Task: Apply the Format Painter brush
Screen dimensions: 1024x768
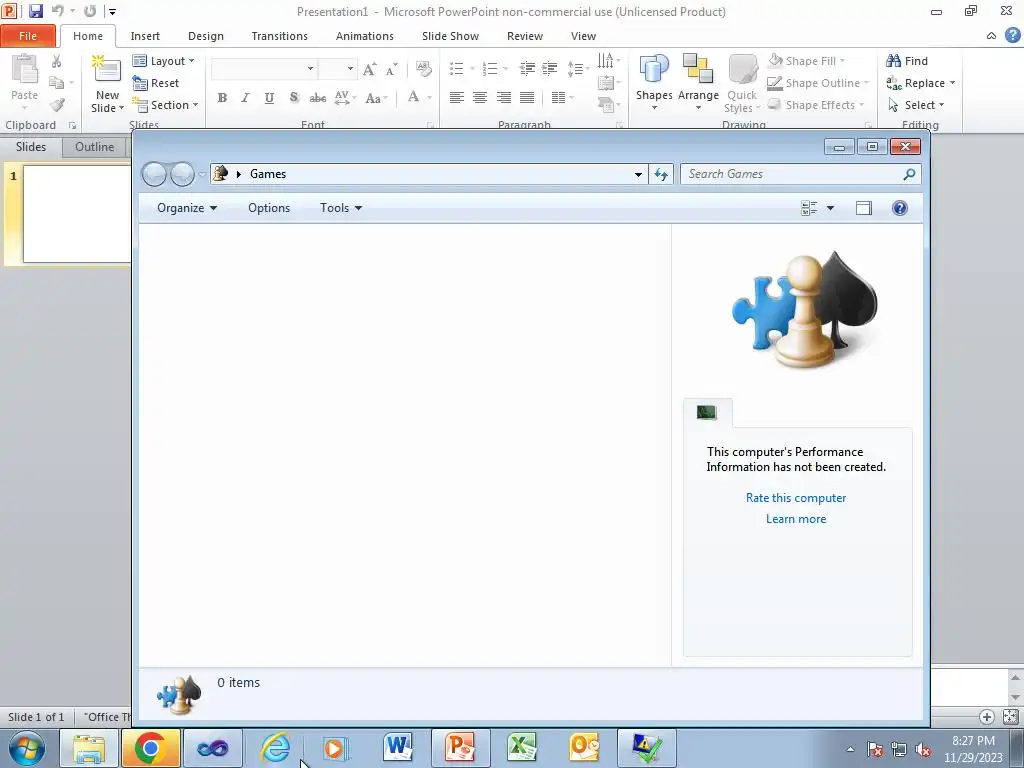Action: tap(57, 104)
